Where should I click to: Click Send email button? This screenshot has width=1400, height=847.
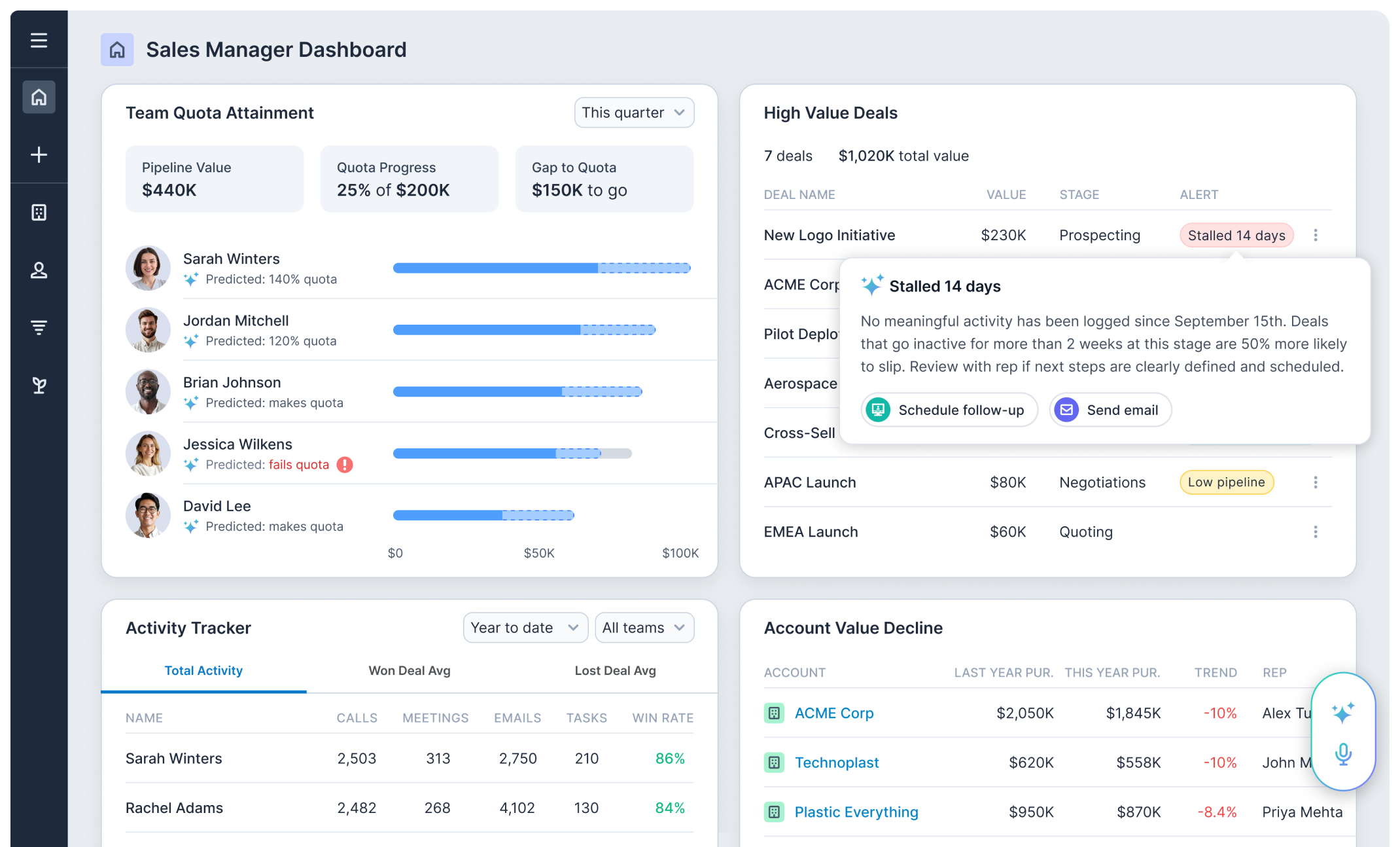(x=1110, y=410)
